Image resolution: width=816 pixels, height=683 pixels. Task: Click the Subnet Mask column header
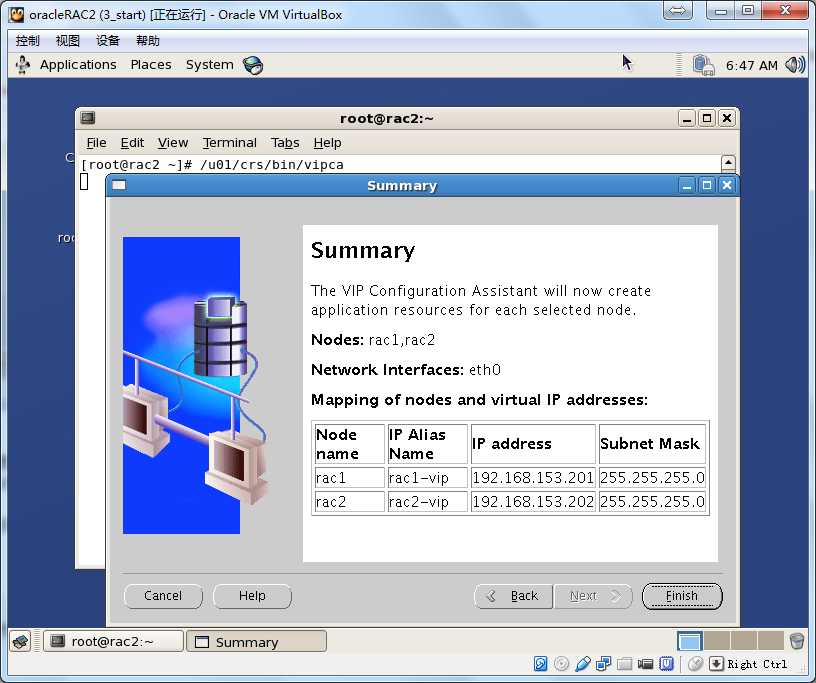[x=652, y=444]
